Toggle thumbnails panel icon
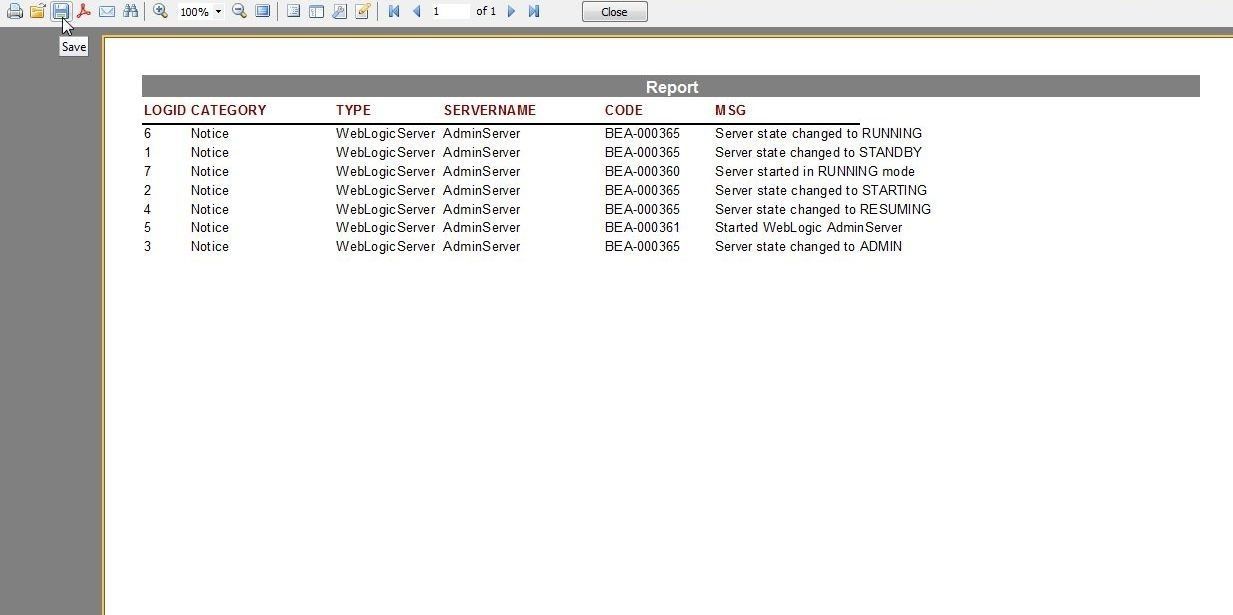 click(316, 12)
